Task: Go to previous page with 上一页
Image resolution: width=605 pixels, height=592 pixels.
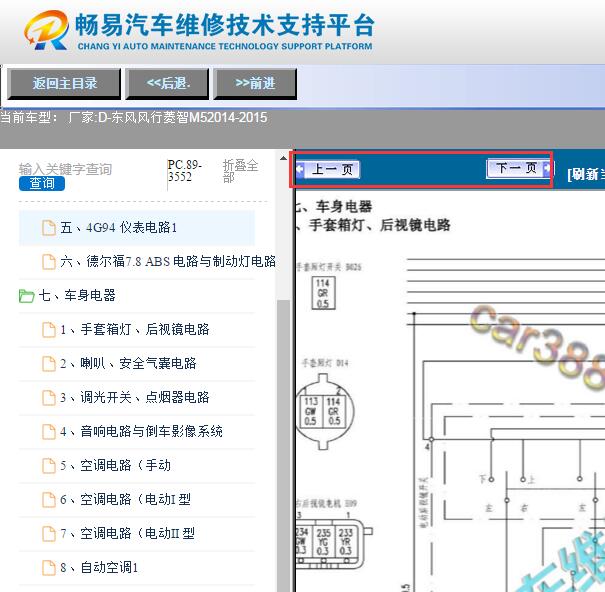Action: tap(328, 169)
